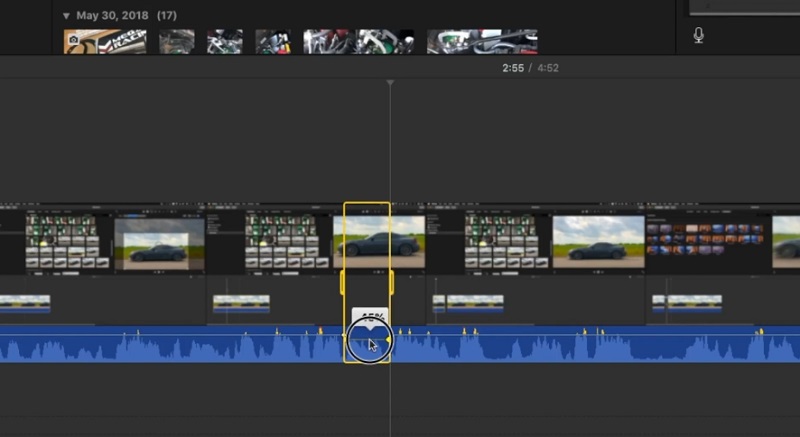Image resolution: width=800 pixels, height=437 pixels.
Task: Click the volume percentage tooltip above the cursor
Action: [x=370, y=315]
